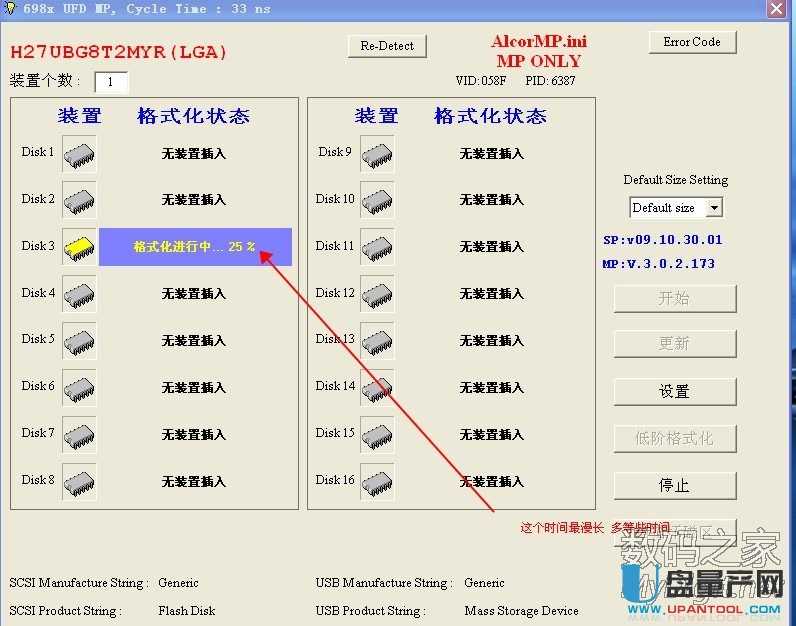The image size is (796, 626).
Task: Close the 698x UFD MP window
Action: tap(776, 9)
